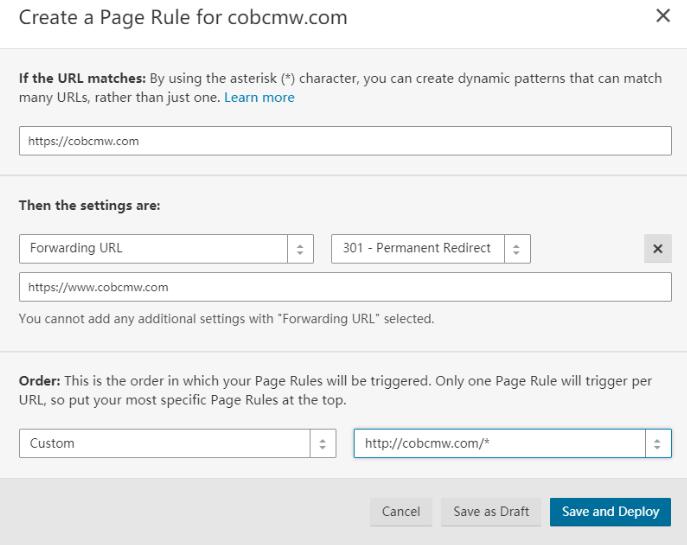Screen dimensions: 687x545
Task: Click the 301 redirect status stepper arrows
Action: coord(517,249)
